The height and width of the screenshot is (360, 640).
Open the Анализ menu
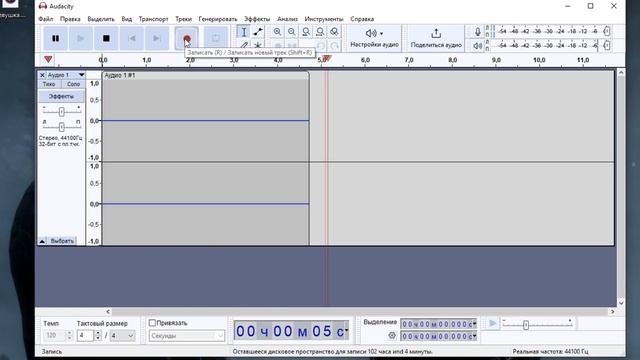coord(287,19)
